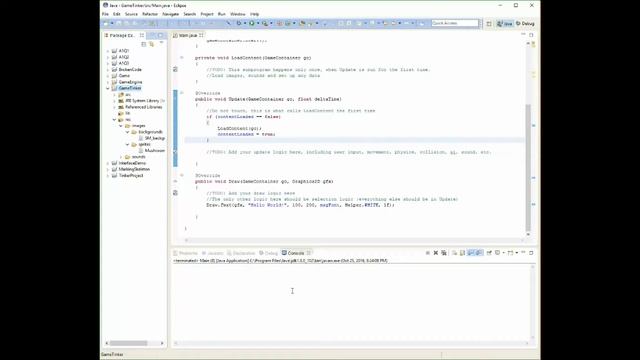Open the Open Console dropdown arrow
Screen dimensions: 640x360
point(517,253)
